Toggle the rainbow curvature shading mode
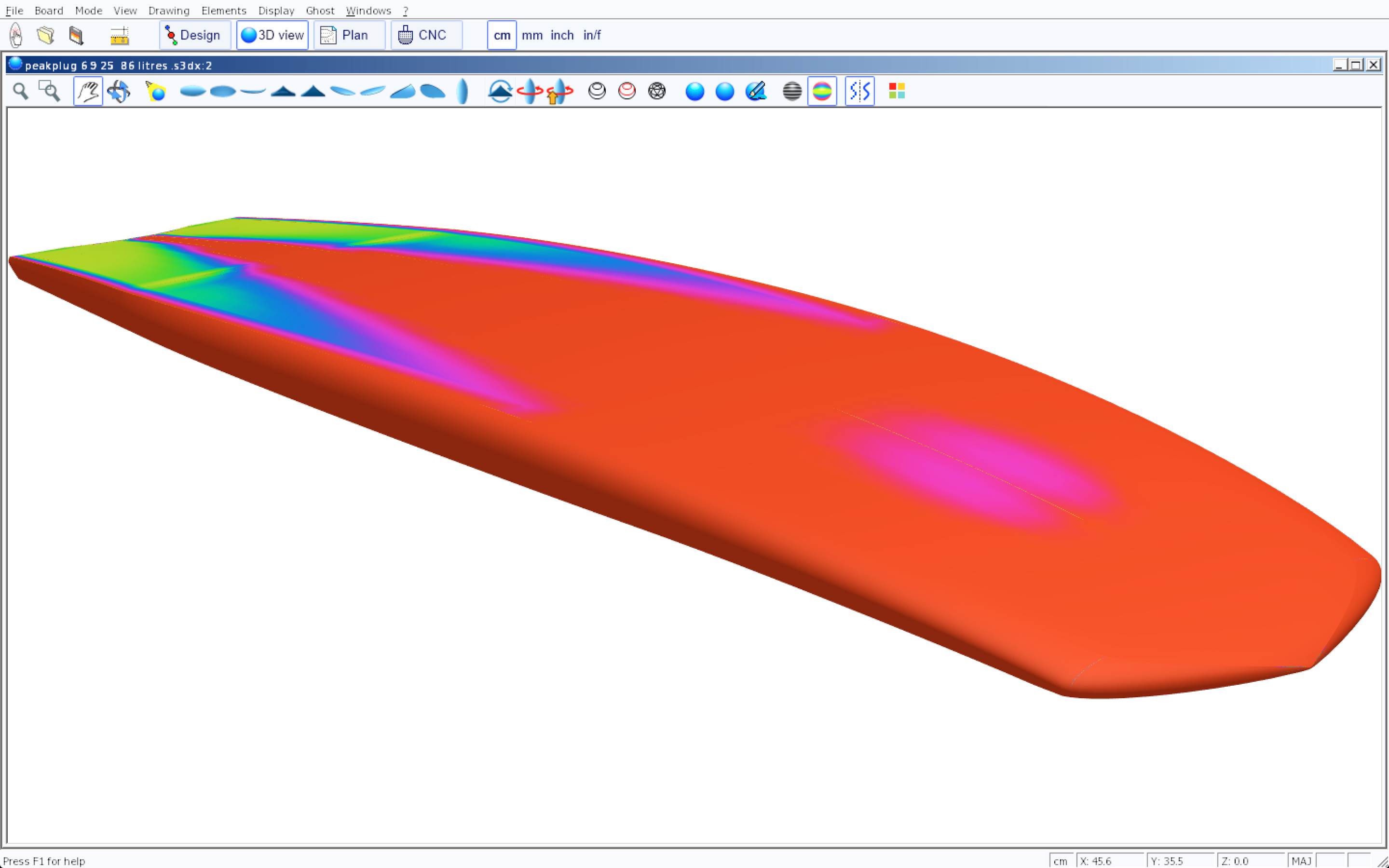The image size is (1389, 868). [x=822, y=91]
